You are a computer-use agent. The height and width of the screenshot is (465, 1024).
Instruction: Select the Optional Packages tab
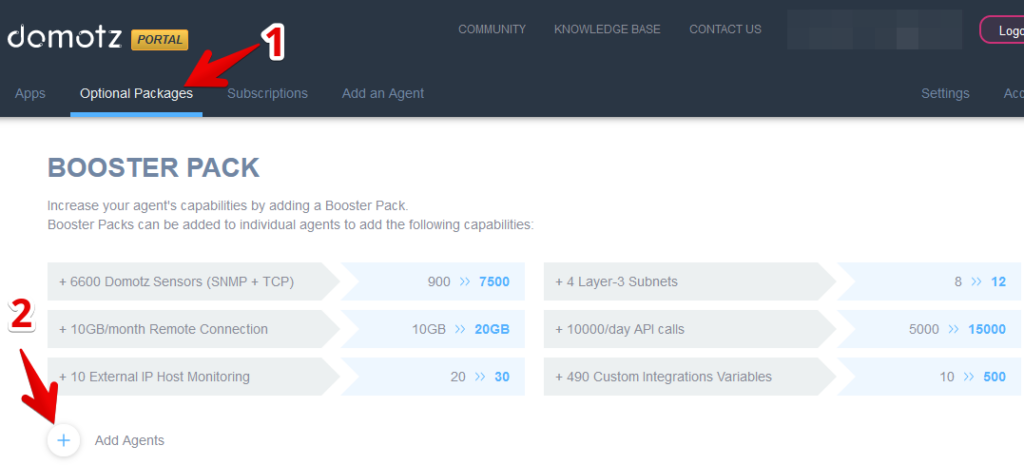(x=136, y=93)
